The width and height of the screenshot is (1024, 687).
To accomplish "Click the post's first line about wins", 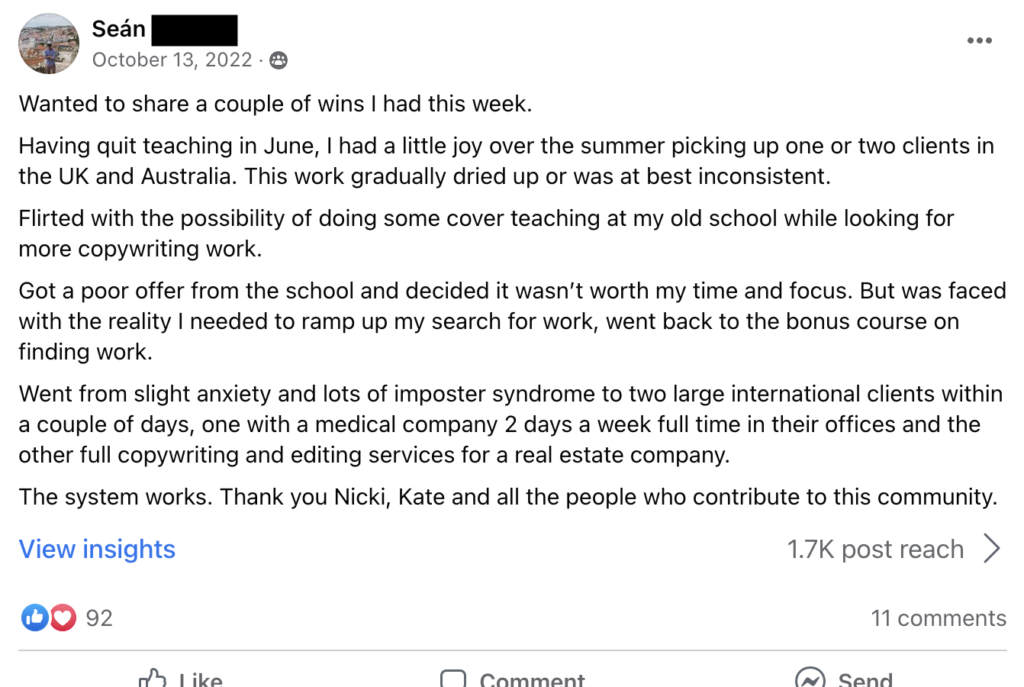I will pyautogui.click(x=275, y=104).
